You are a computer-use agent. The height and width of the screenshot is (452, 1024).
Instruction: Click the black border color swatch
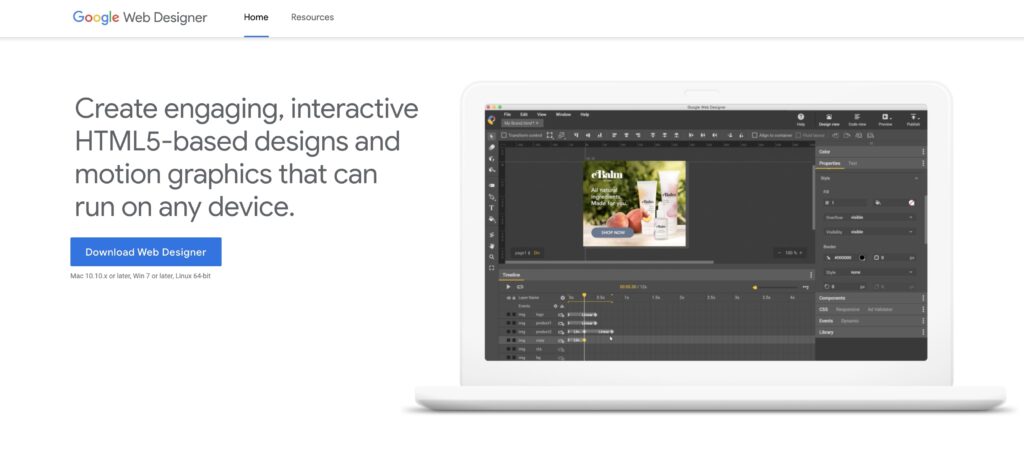[x=862, y=257]
